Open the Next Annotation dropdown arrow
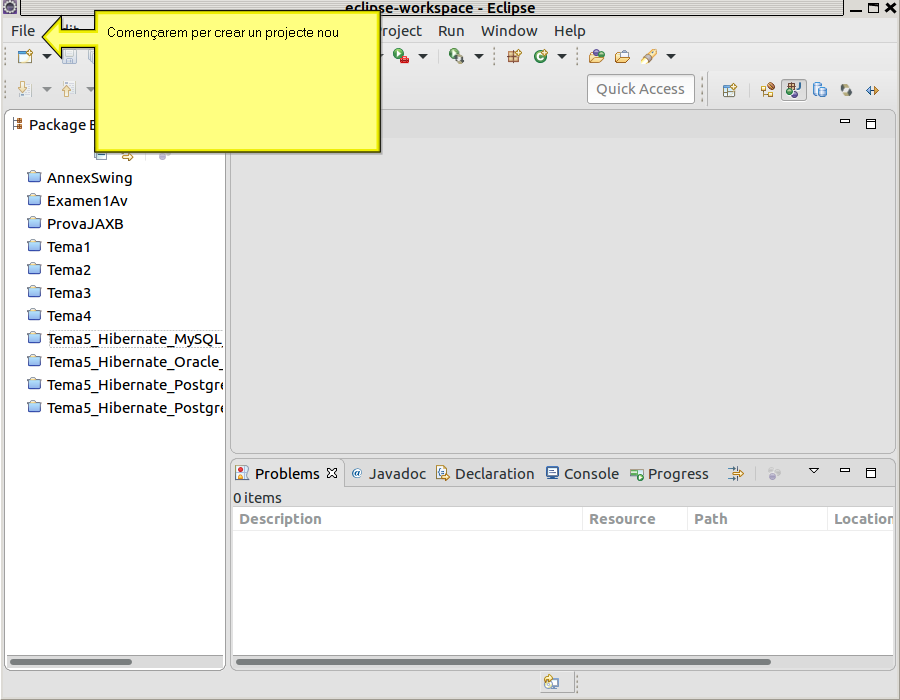 point(47,90)
